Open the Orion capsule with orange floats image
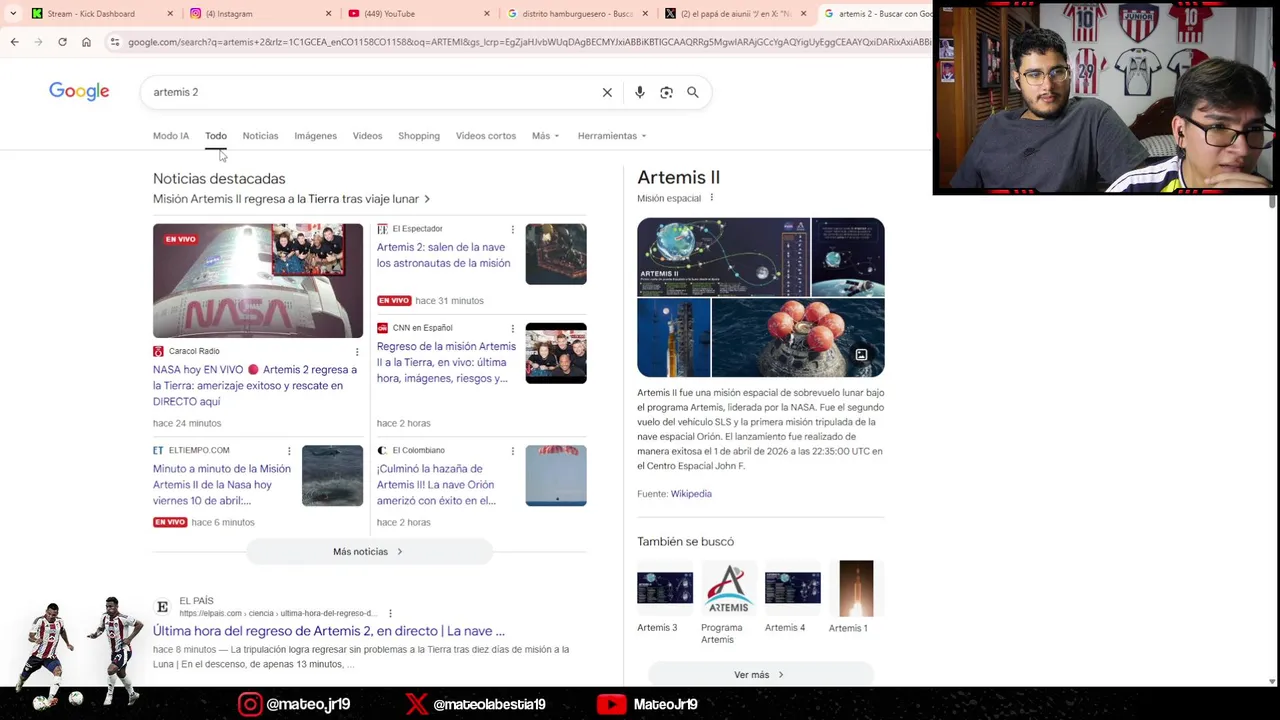The height and width of the screenshot is (720, 1280). coord(798,337)
